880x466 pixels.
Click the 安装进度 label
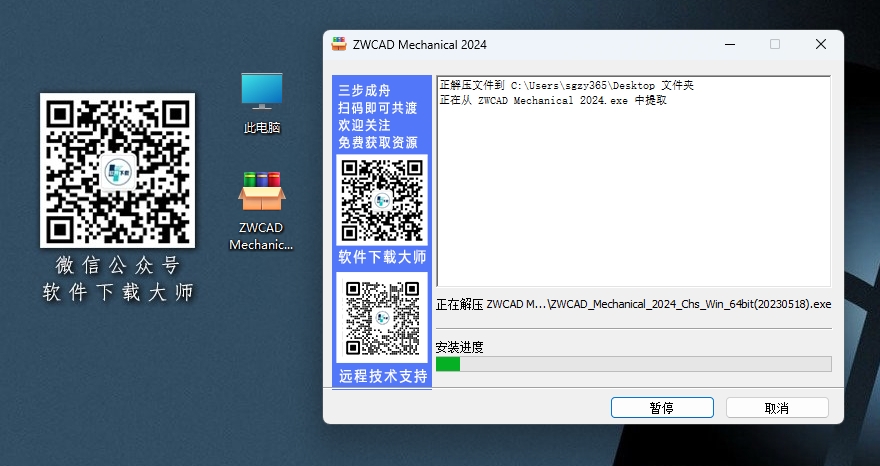pos(460,348)
